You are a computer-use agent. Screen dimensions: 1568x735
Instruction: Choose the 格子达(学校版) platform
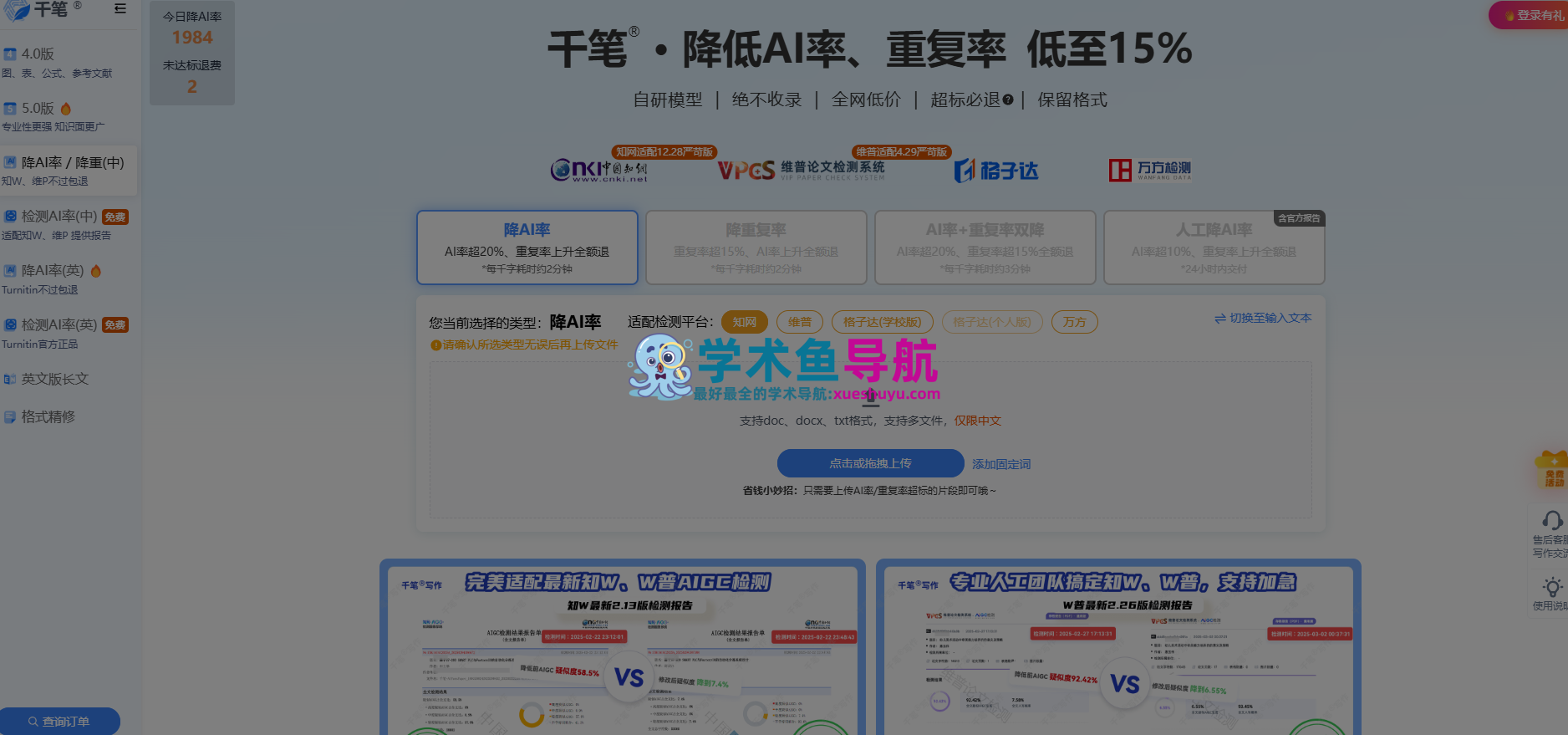[x=883, y=322]
